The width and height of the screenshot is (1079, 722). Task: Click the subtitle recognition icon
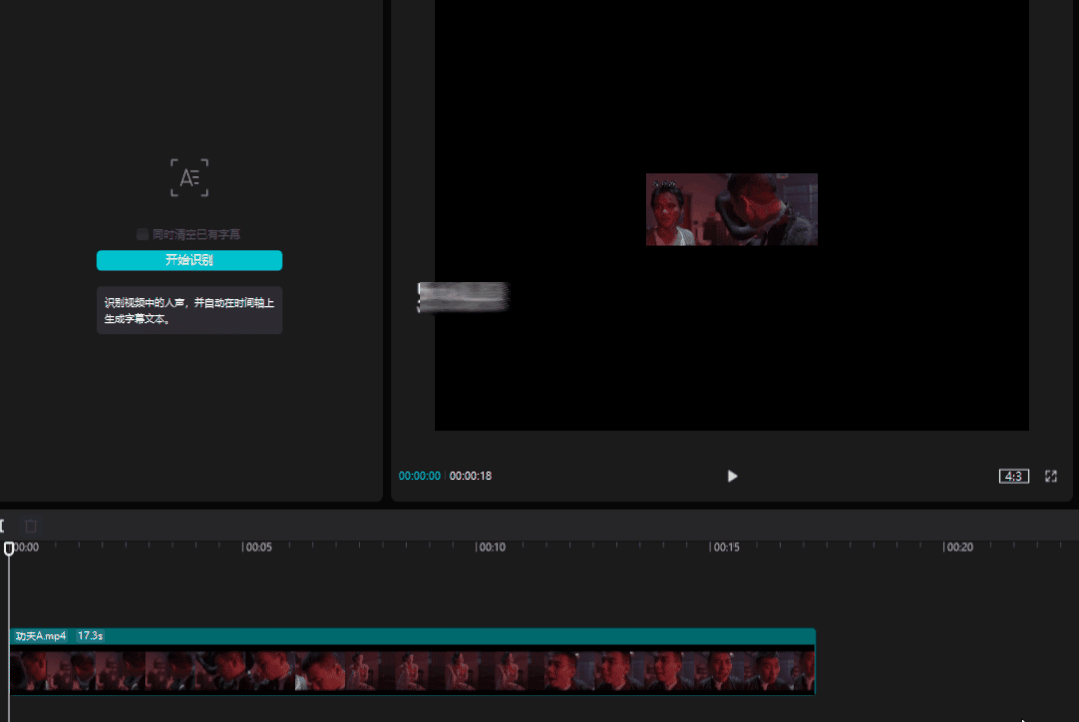189,178
